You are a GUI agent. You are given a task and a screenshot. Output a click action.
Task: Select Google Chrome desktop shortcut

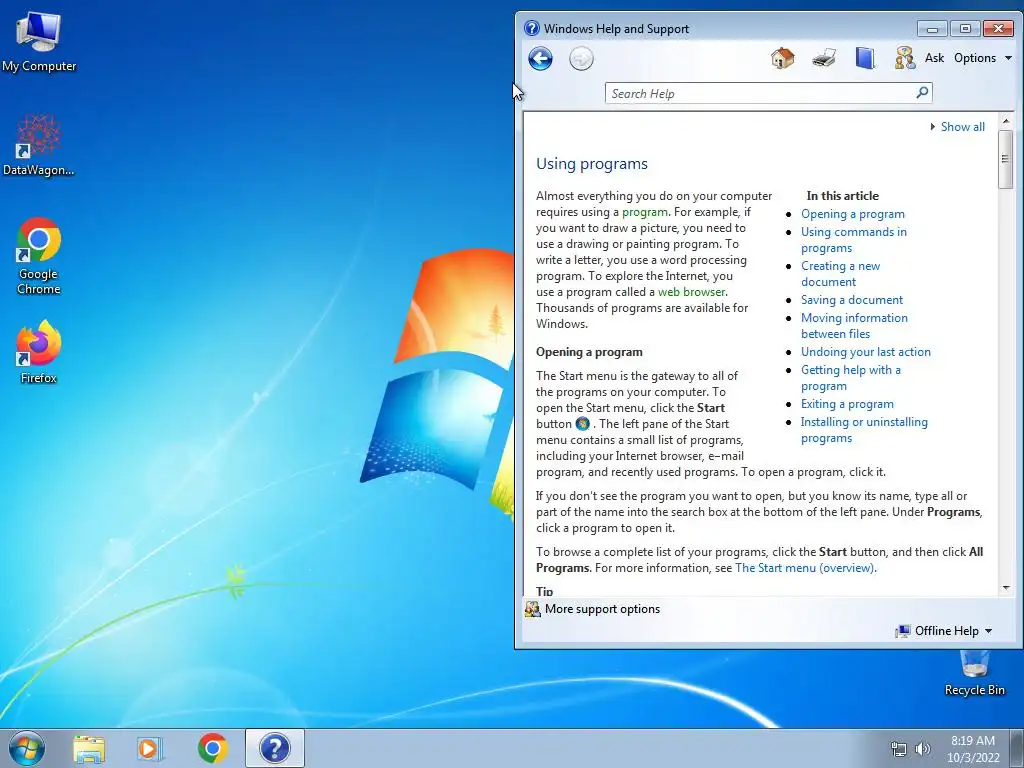coord(39,256)
